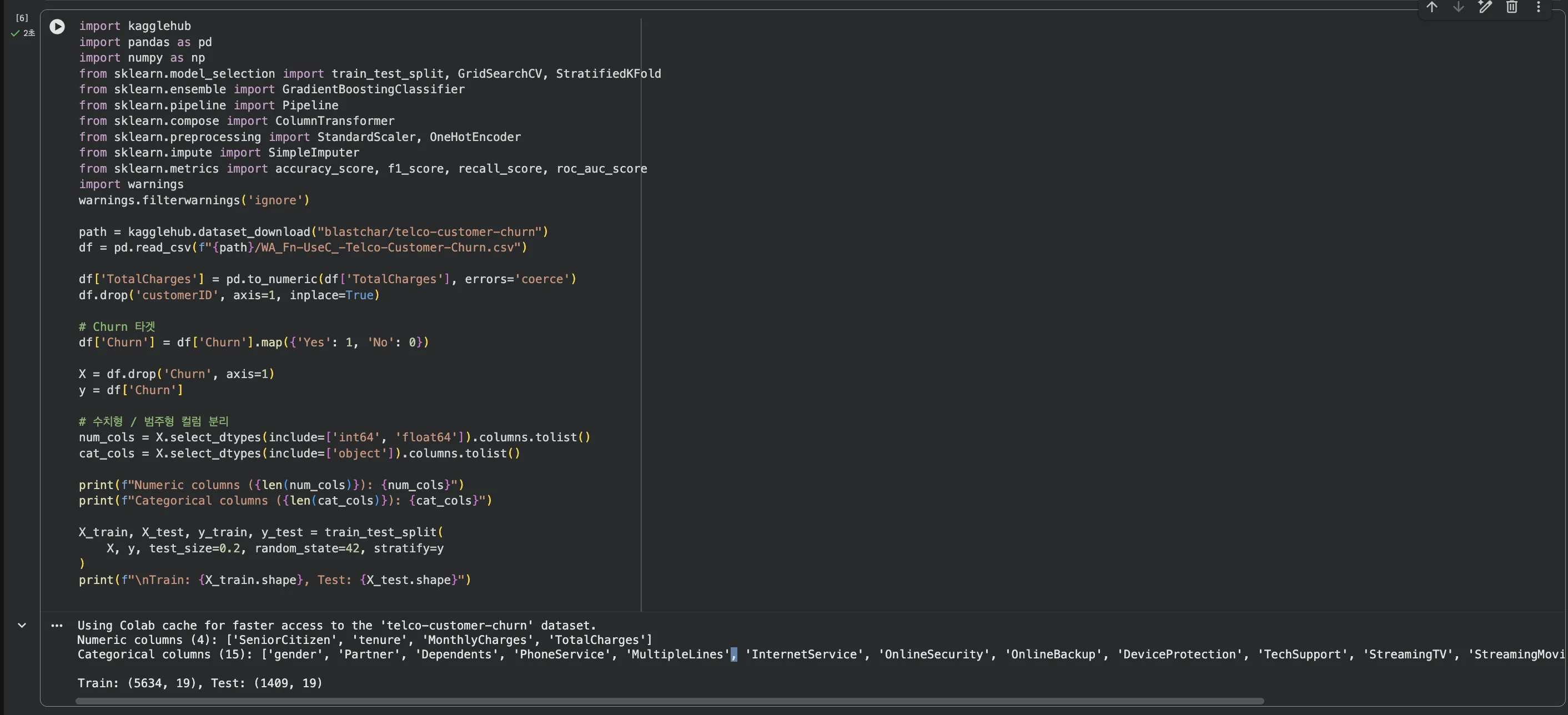1568x715 pixels.
Task: Open output options three-dot menu
Action: coord(57,626)
